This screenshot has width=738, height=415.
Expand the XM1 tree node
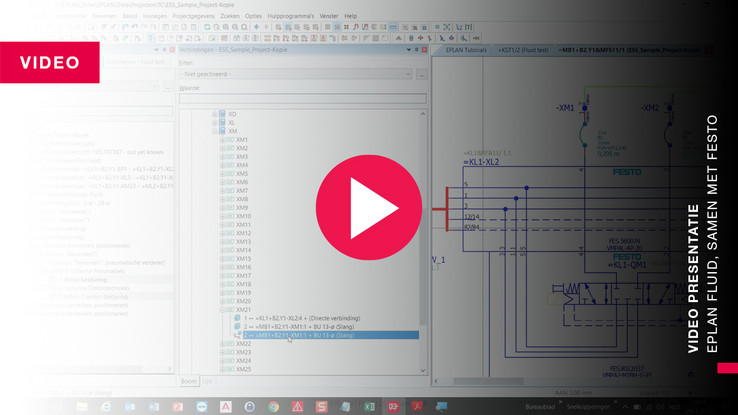222,140
